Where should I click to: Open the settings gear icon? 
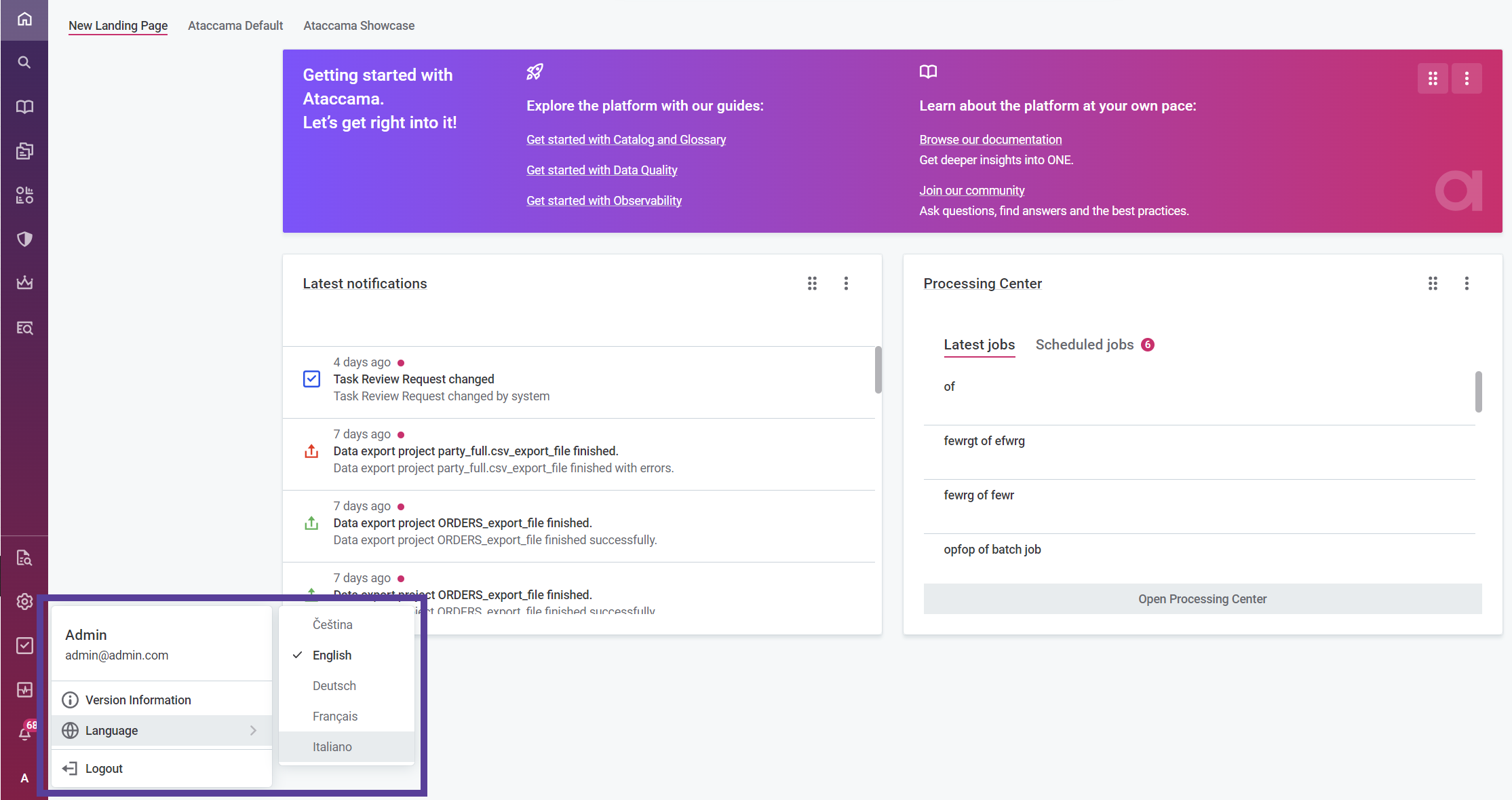coord(24,601)
